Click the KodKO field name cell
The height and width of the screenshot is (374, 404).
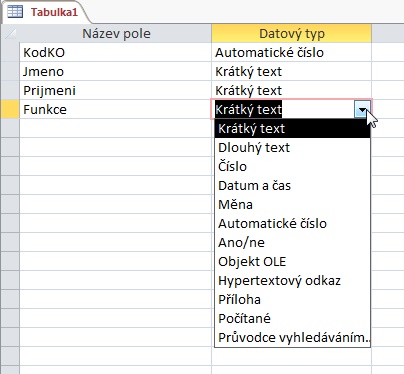click(x=115, y=52)
